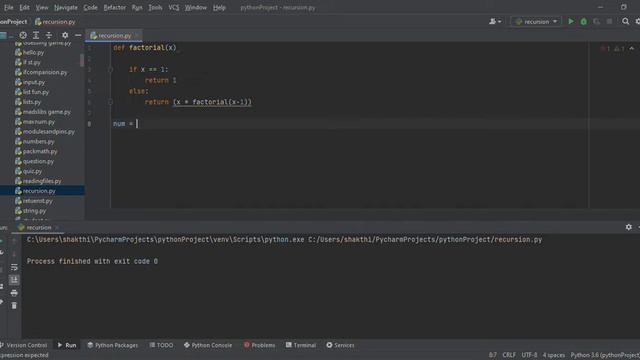The image size is (640, 360).
Task: Clear all console output with trash icon
Action: click(14, 306)
